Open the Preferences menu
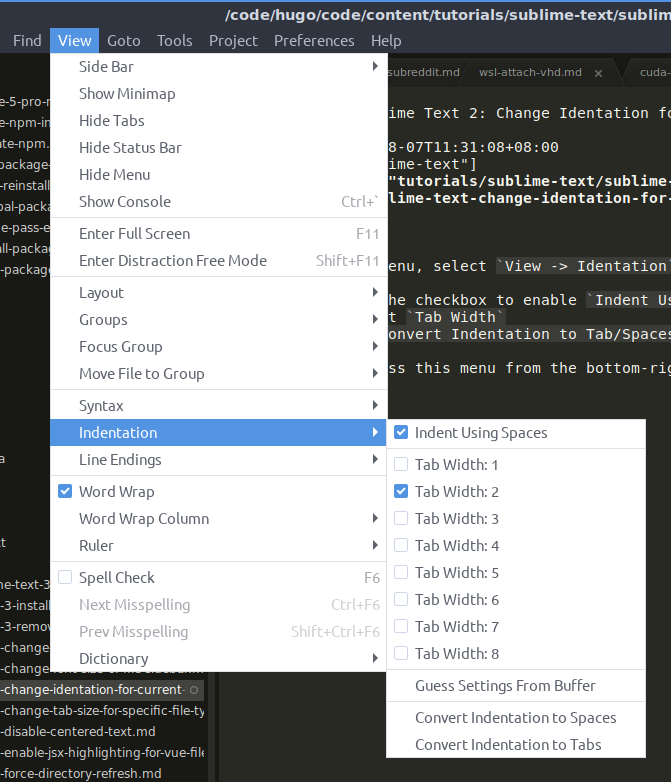Viewport: 671px width, 782px height. click(314, 40)
